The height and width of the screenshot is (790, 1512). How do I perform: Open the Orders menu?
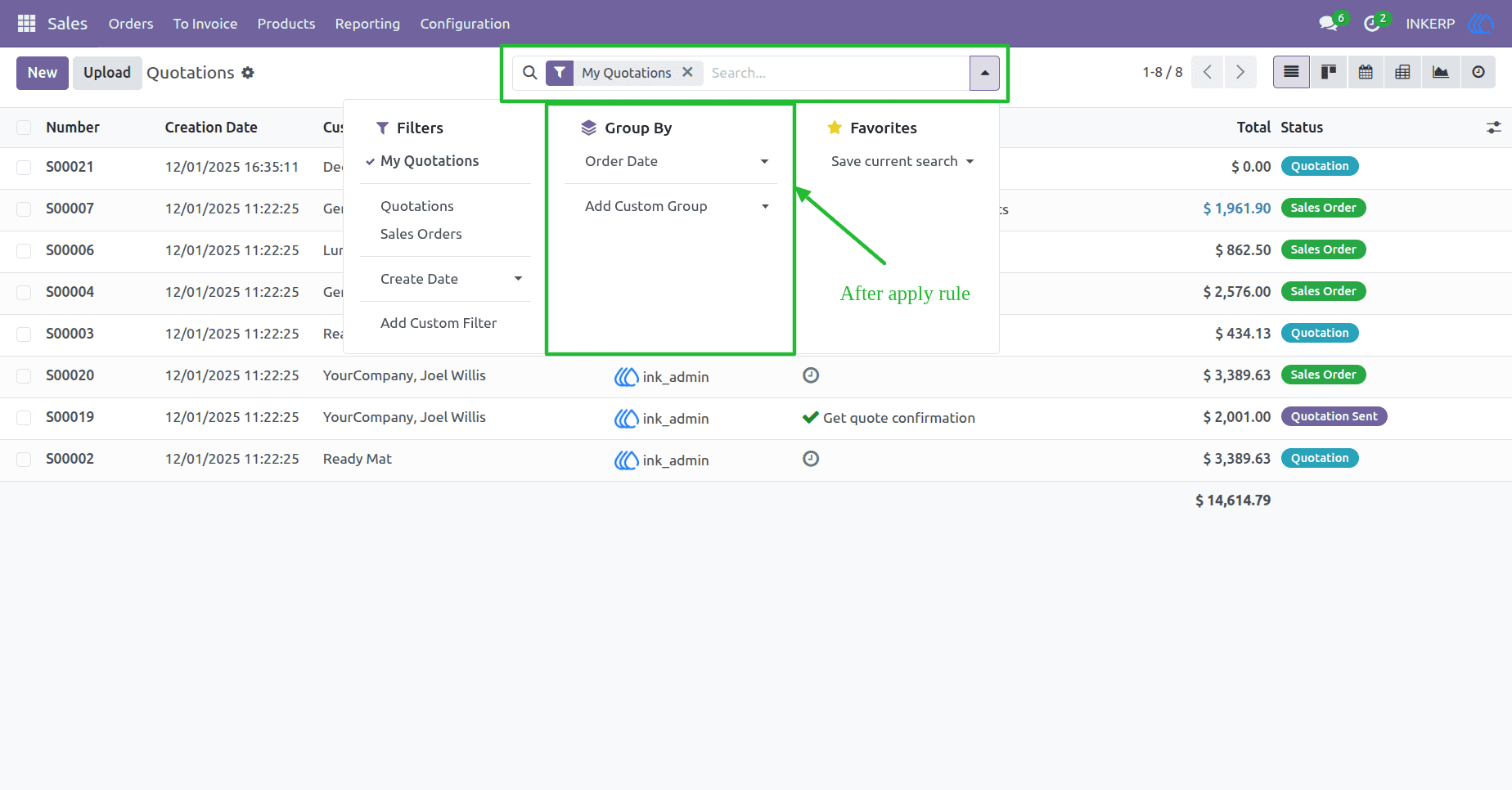[131, 24]
